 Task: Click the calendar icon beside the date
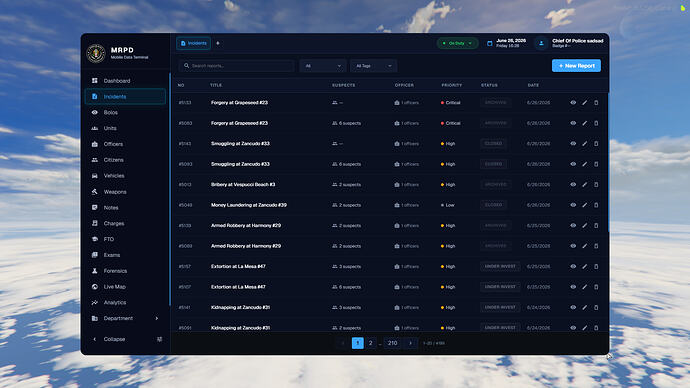[489, 43]
